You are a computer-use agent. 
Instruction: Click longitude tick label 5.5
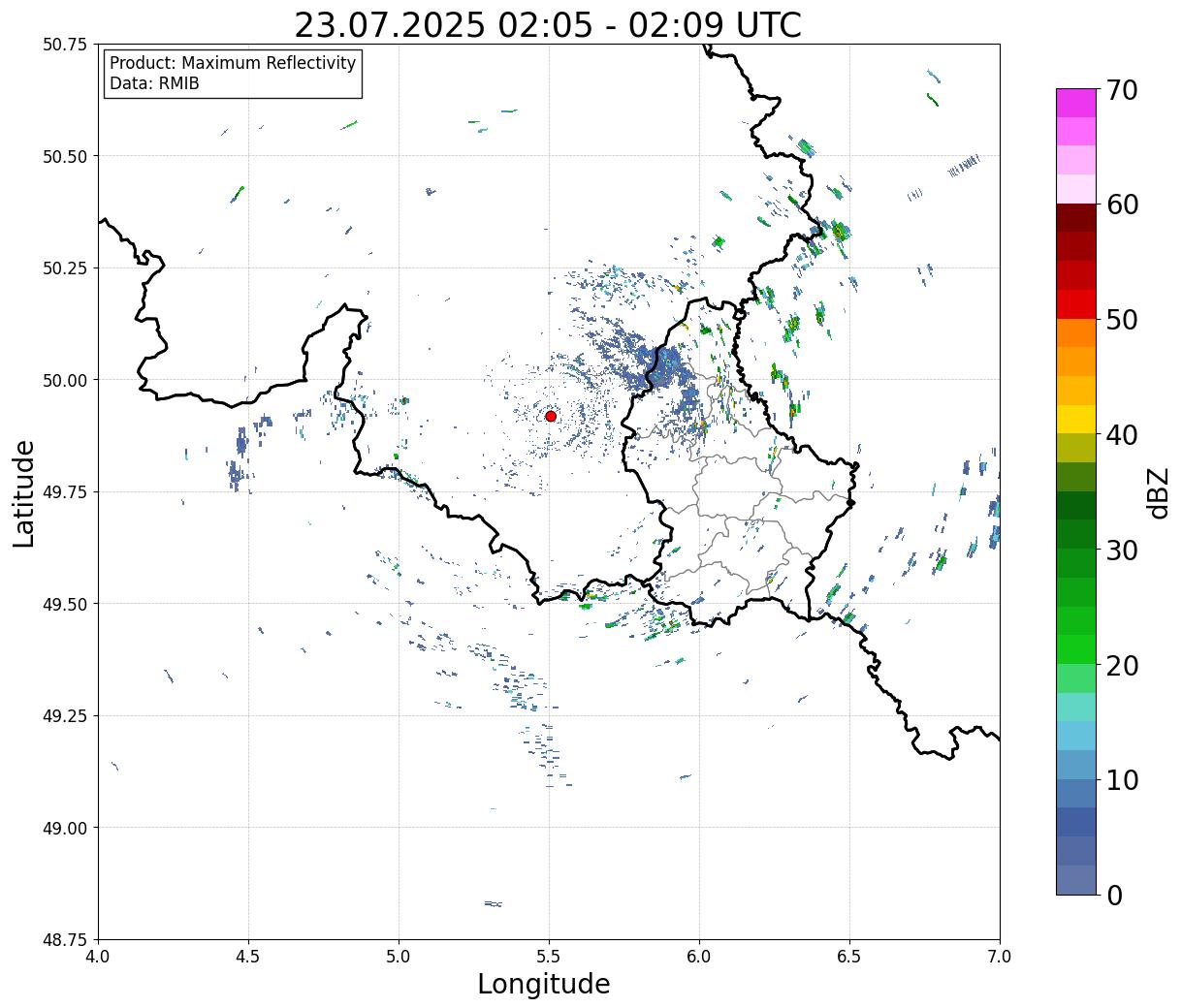(549, 957)
